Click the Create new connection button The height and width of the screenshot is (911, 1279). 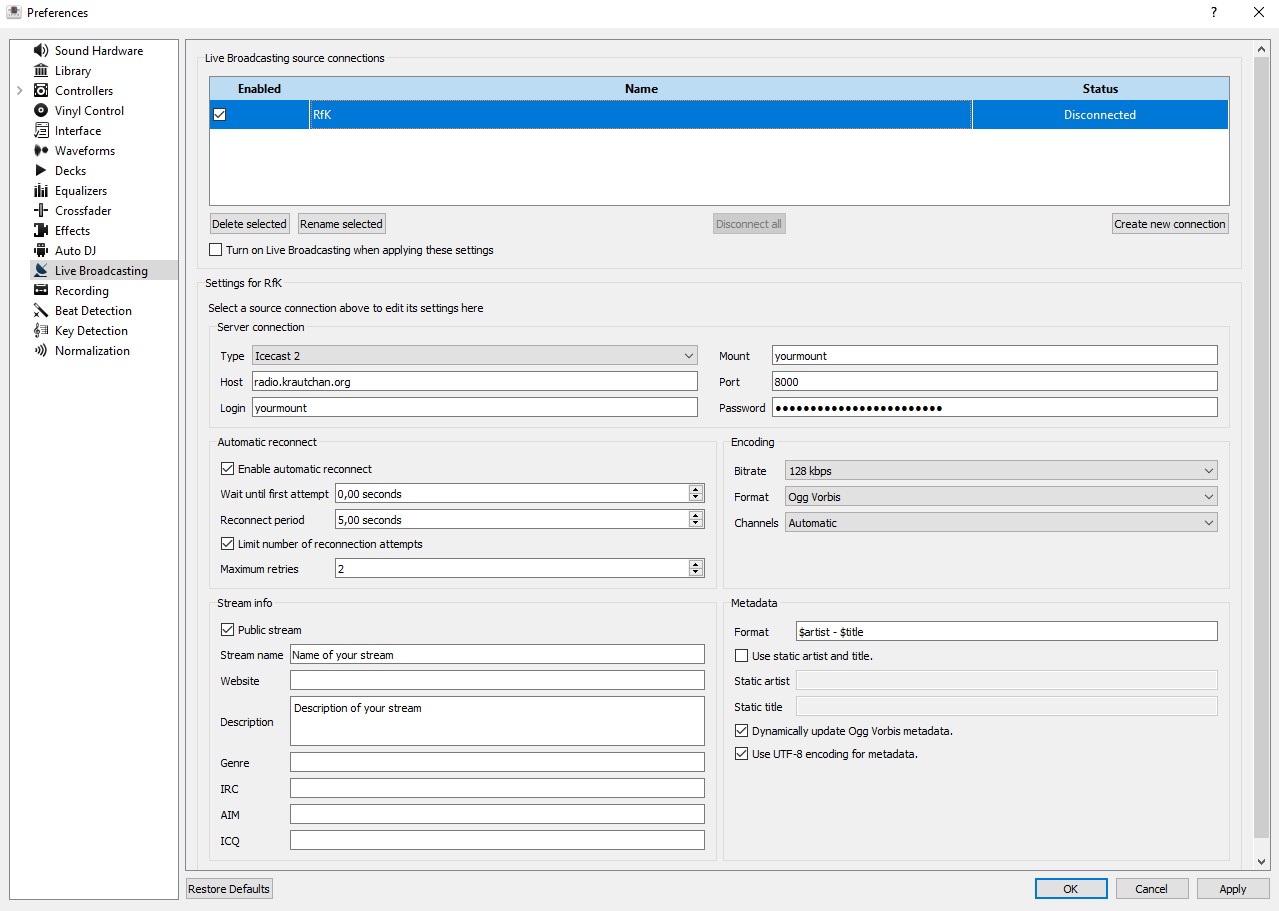click(x=1169, y=224)
